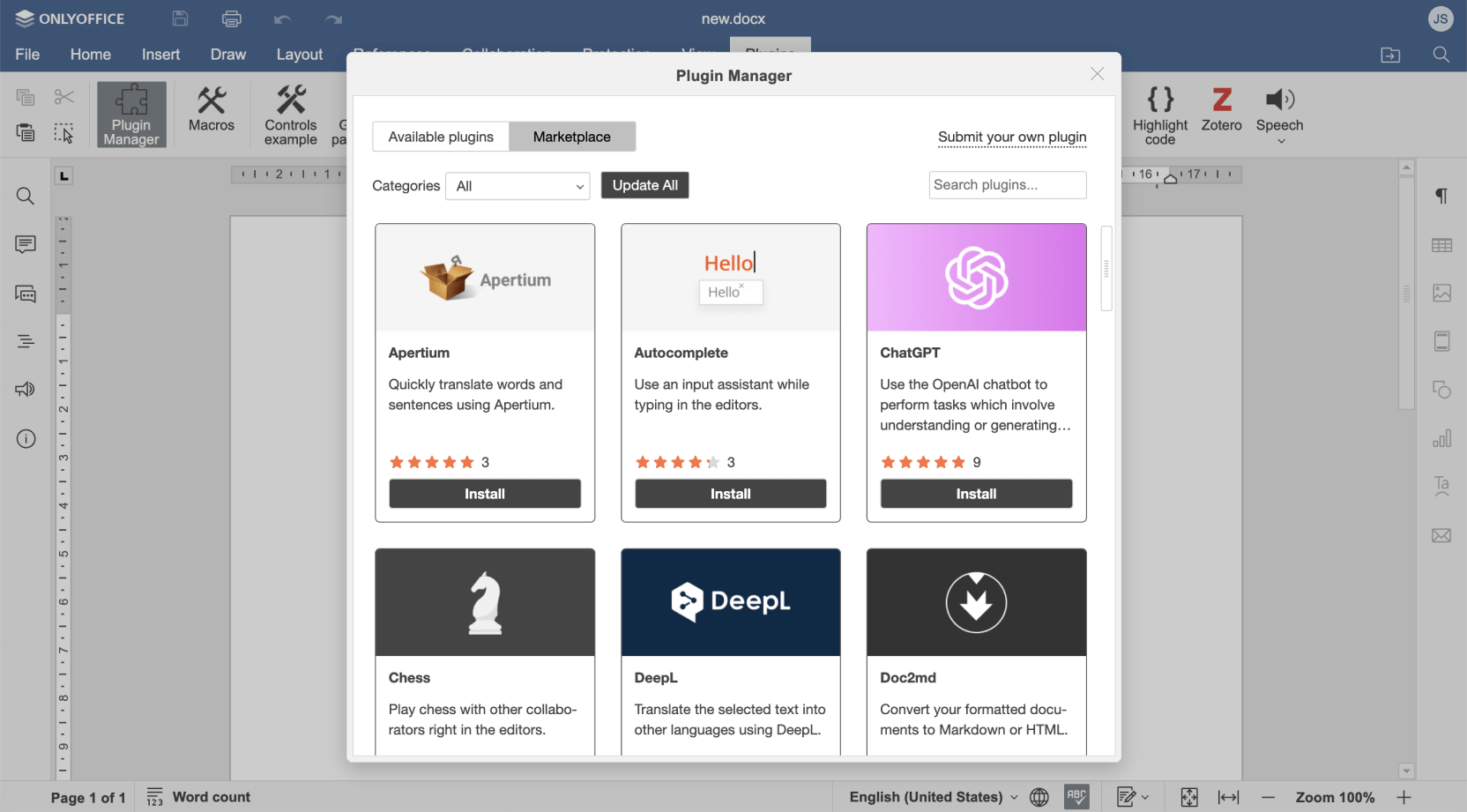Click the Search plugins input field

1007,185
